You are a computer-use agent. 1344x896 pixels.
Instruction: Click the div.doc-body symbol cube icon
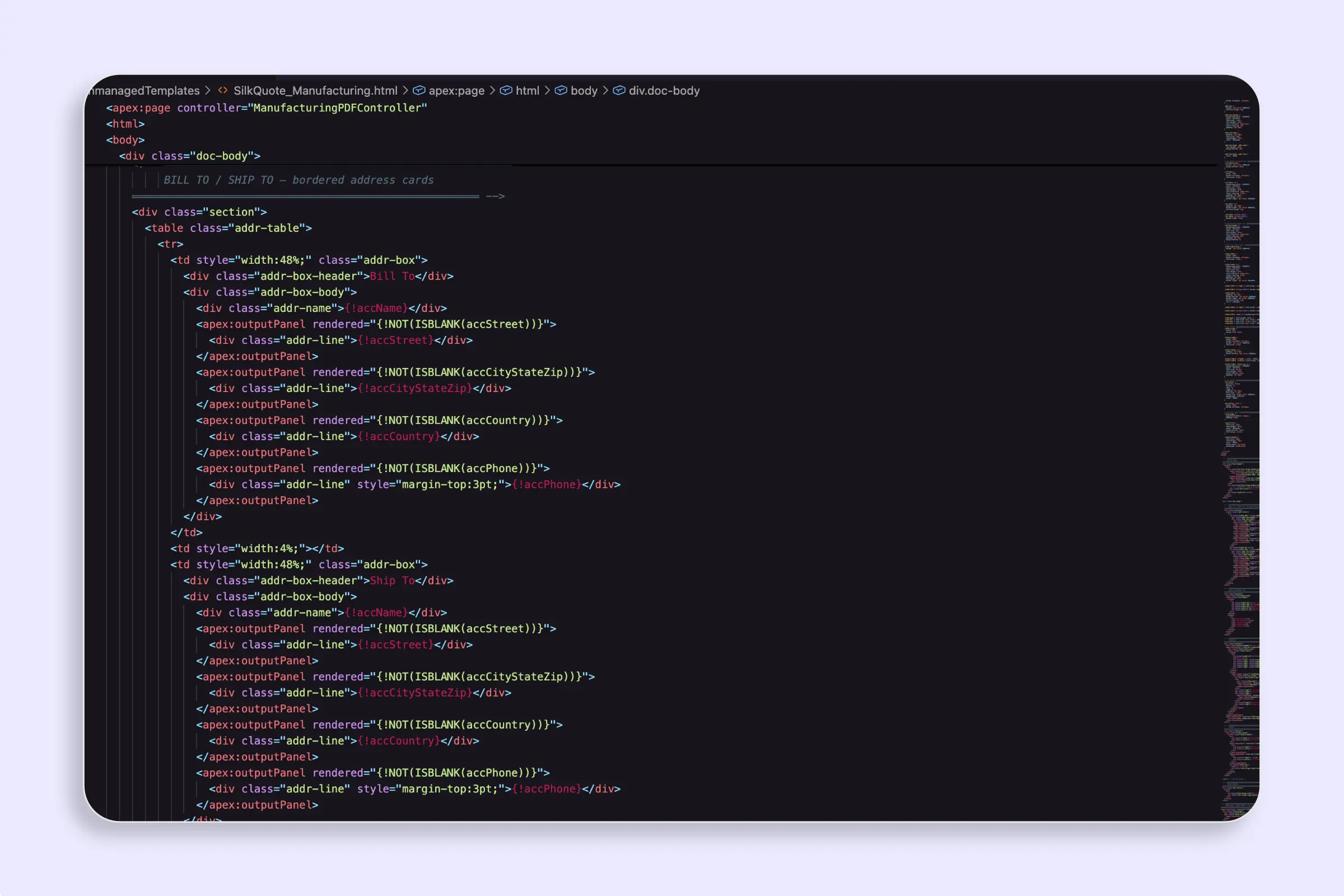[619, 90]
